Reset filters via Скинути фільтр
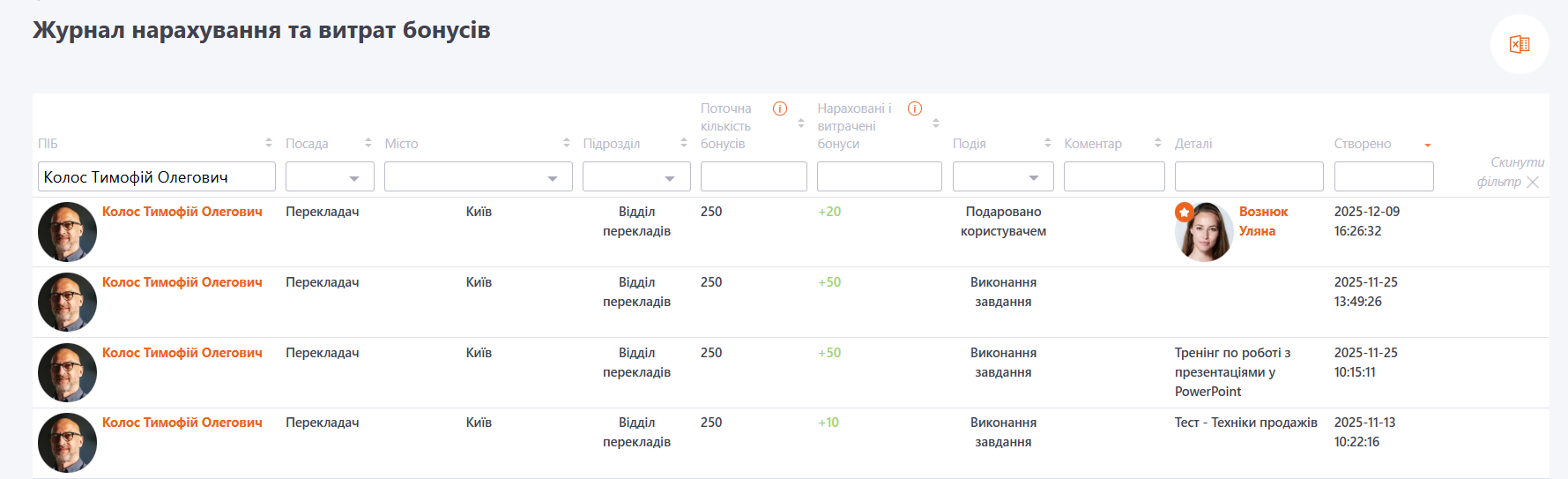The height and width of the screenshot is (479, 1568). 1510,172
